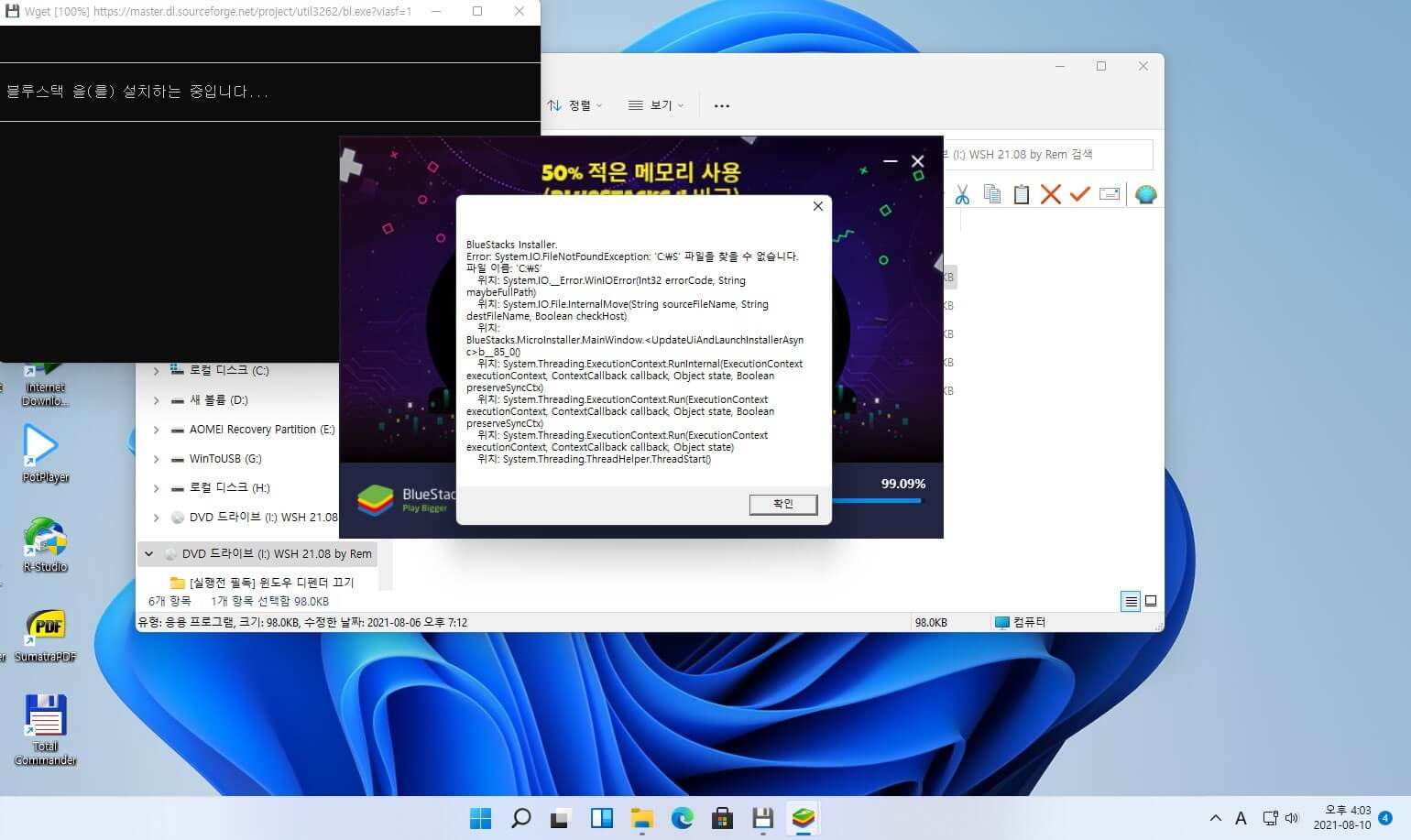Click the Copy icon in Explorer toolbar
Image resolution: width=1411 pixels, height=840 pixels.
991,194
